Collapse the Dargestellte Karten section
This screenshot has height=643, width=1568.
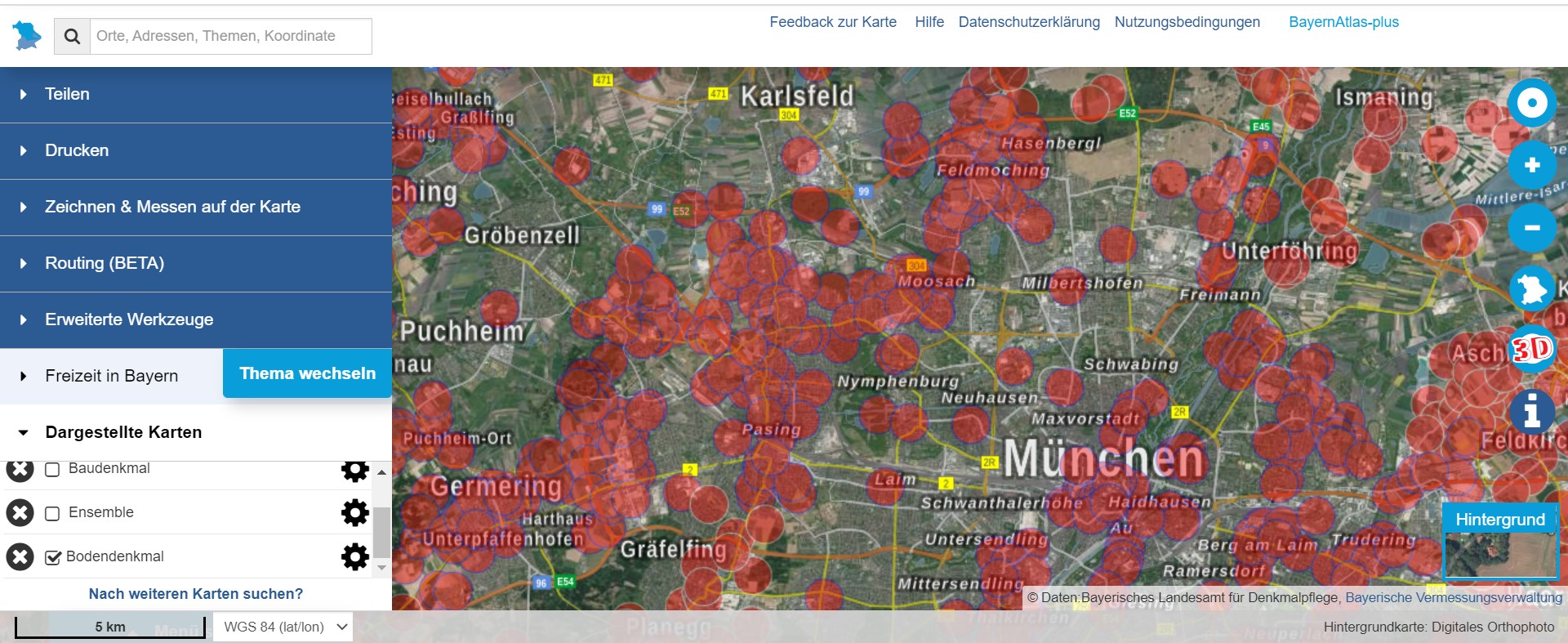[x=196, y=432]
